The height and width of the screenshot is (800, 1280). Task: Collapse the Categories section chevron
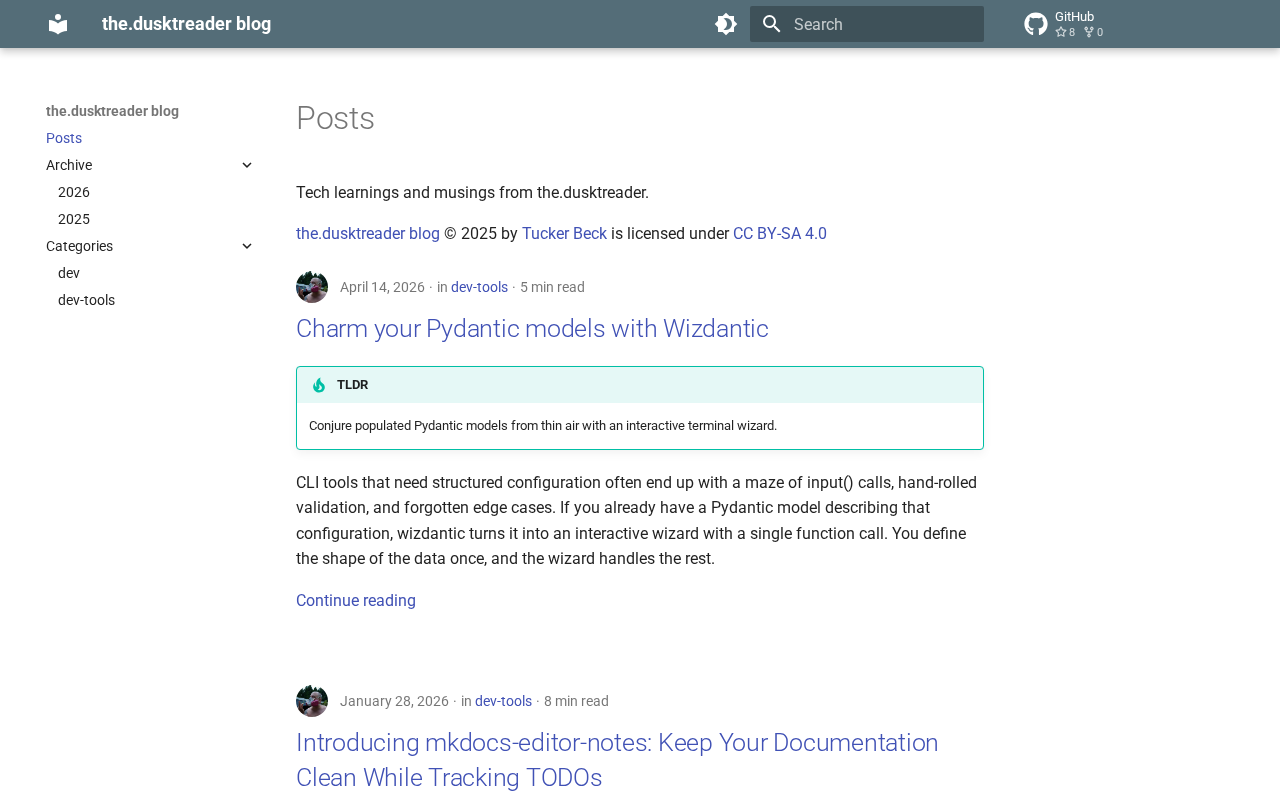(x=247, y=246)
